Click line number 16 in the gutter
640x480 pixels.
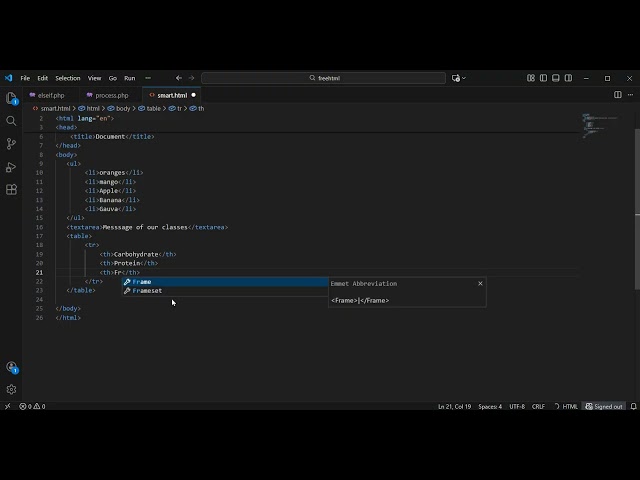(39, 227)
